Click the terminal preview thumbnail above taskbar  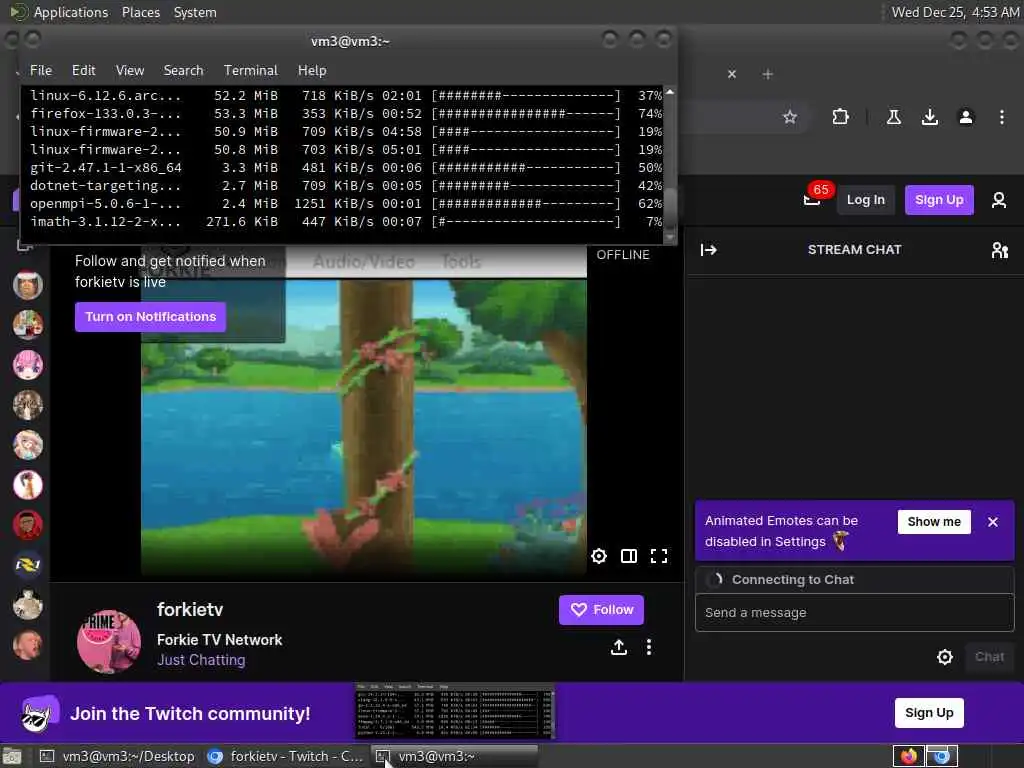[455, 712]
